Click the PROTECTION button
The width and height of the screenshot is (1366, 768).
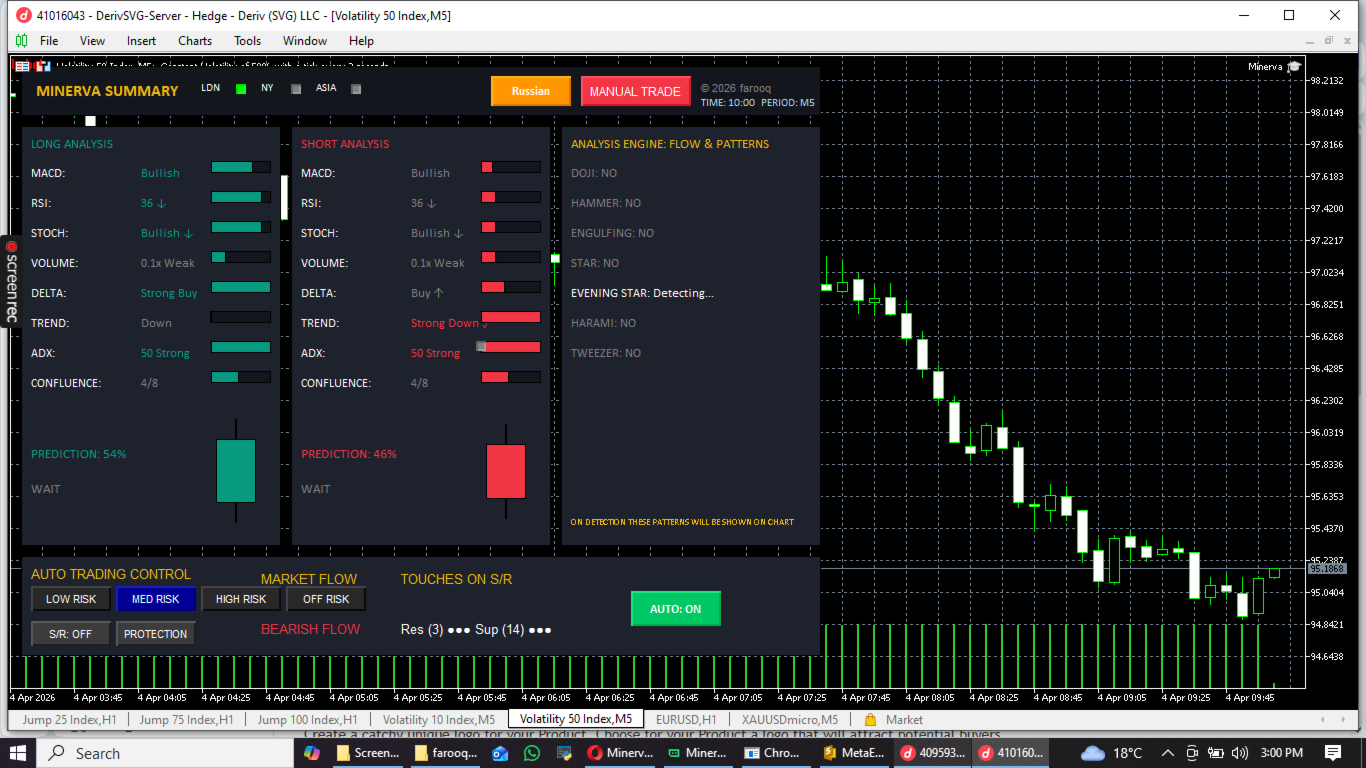pyautogui.click(x=156, y=634)
